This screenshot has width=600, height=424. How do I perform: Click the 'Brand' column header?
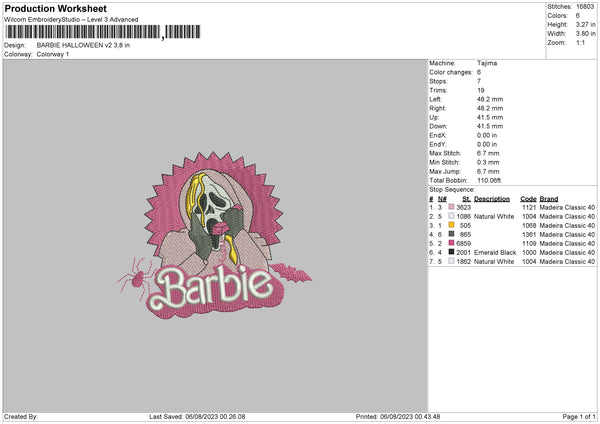(549, 199)
